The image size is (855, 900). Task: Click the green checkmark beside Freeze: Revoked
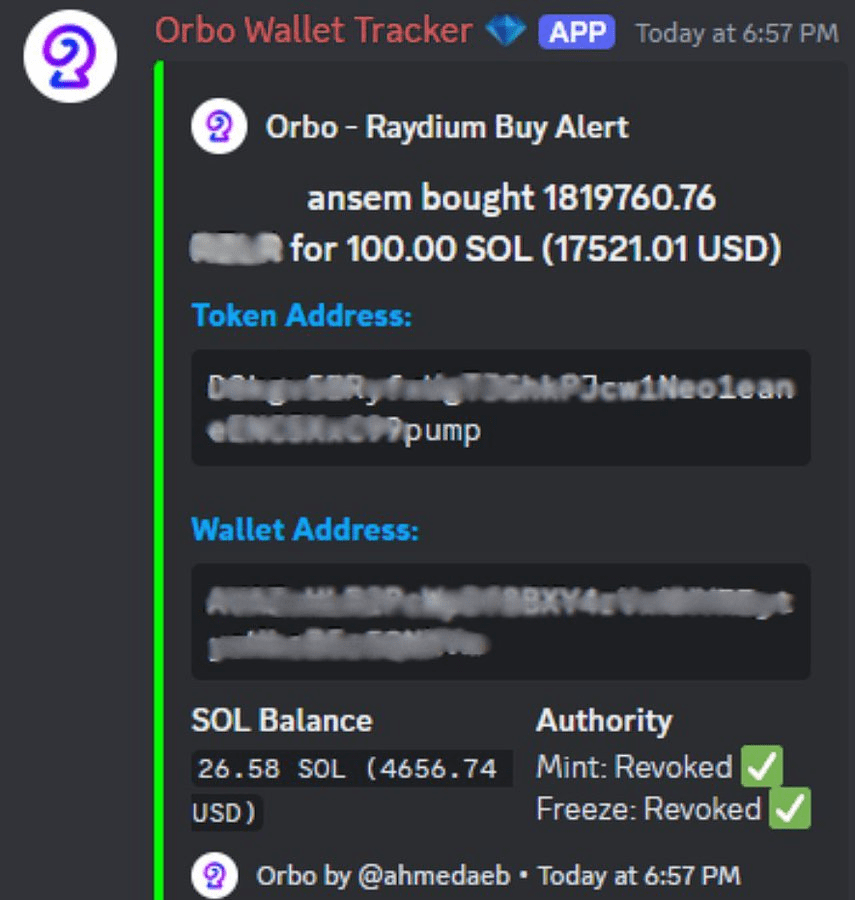pos(790,808)
